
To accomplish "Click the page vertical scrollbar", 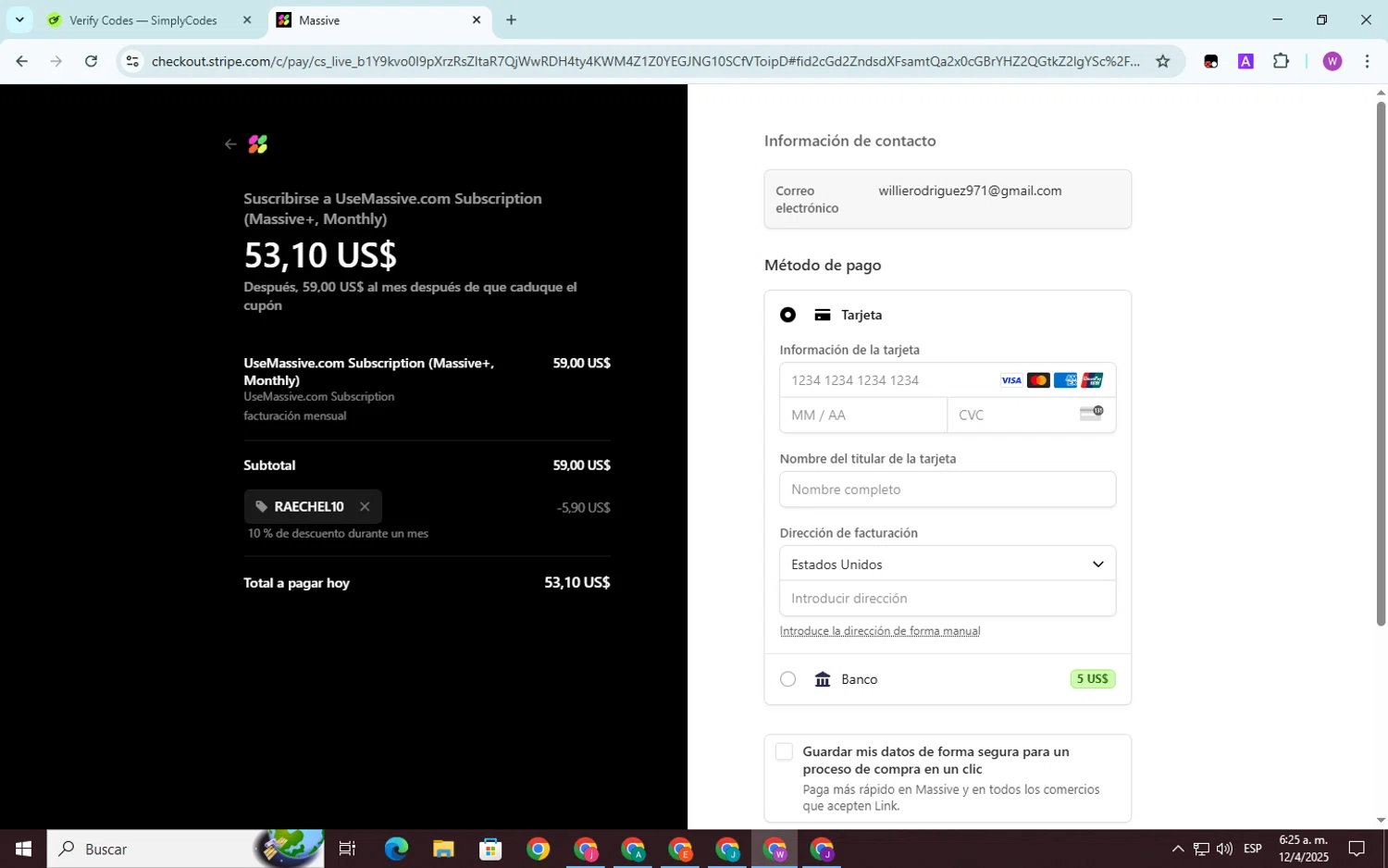I will coord(1381,363).
